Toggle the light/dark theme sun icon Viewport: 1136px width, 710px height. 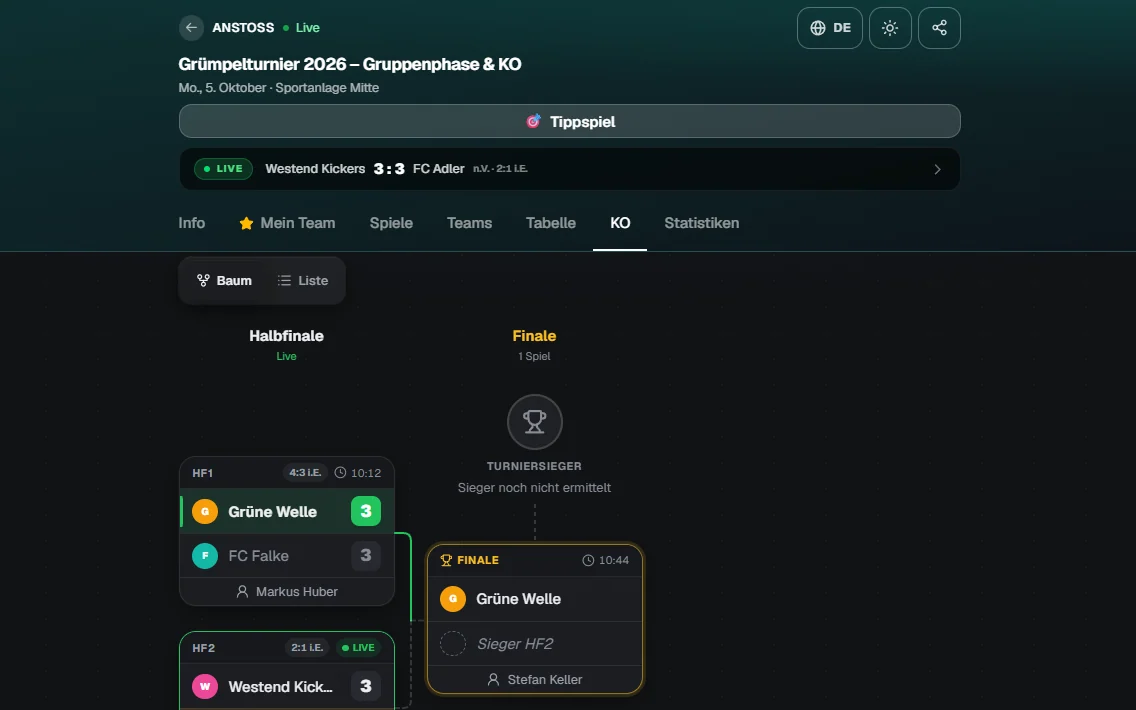(890, 28)
